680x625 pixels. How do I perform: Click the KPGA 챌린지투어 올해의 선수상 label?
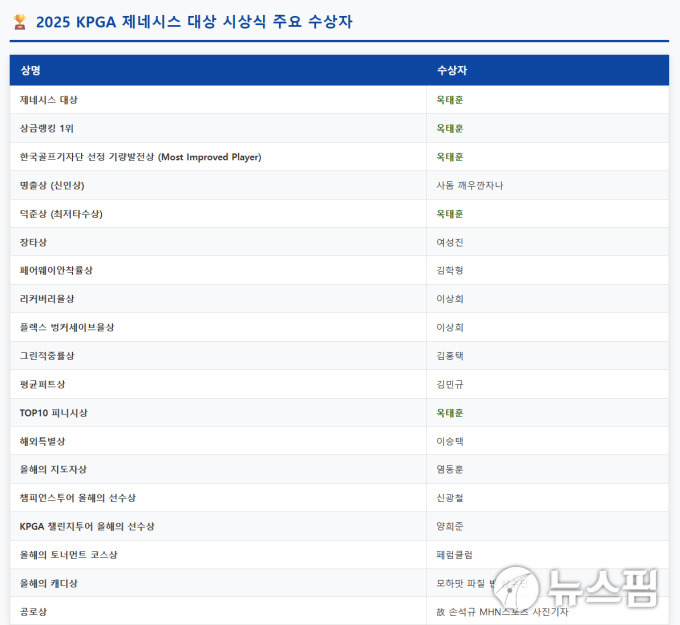tap(87, 526)
